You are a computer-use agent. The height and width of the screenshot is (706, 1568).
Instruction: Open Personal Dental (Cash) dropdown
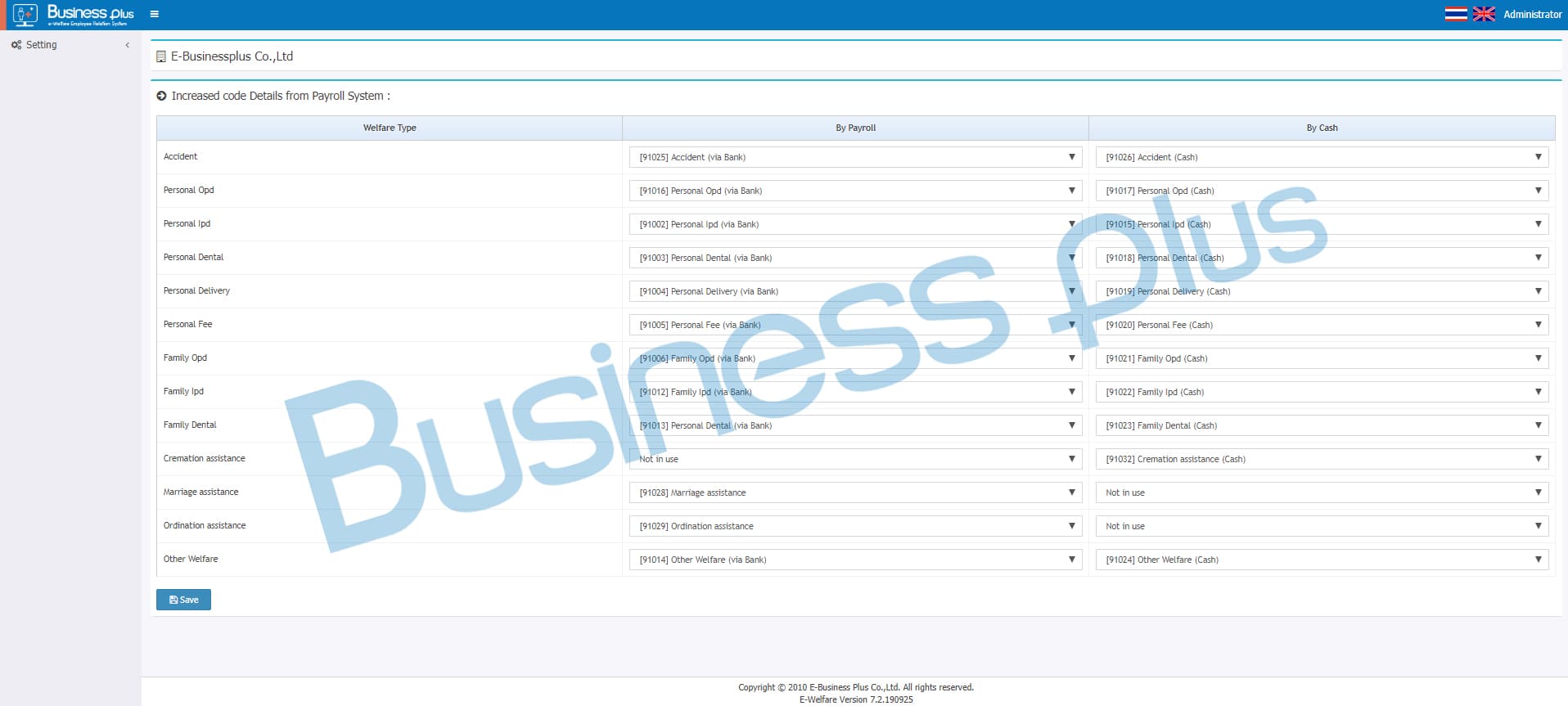point(1322,258)
